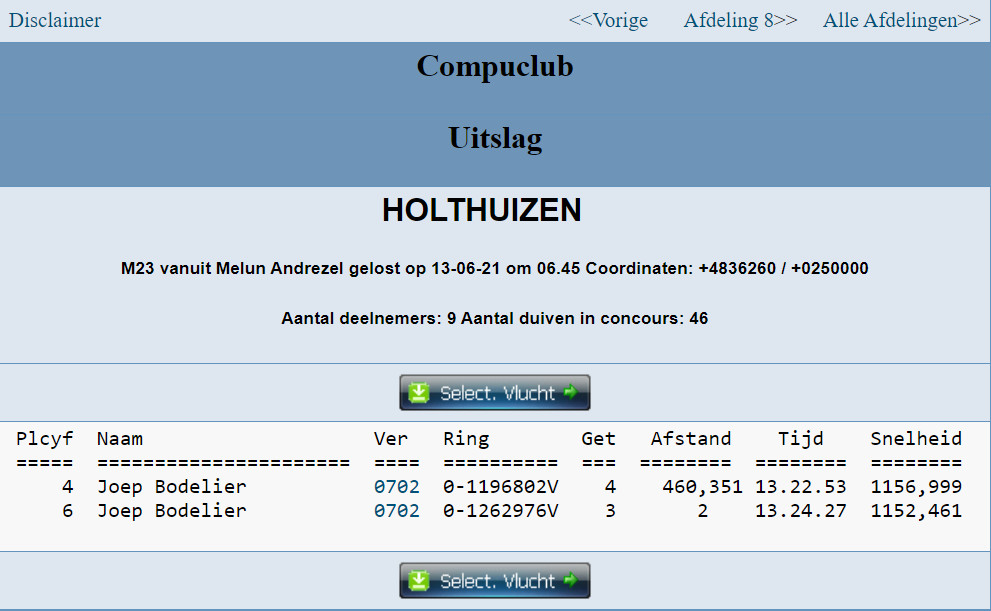The width and height of the screenshot is (991, 611).
Task: Open the Afdeling 8>> link
Action: 740,20
